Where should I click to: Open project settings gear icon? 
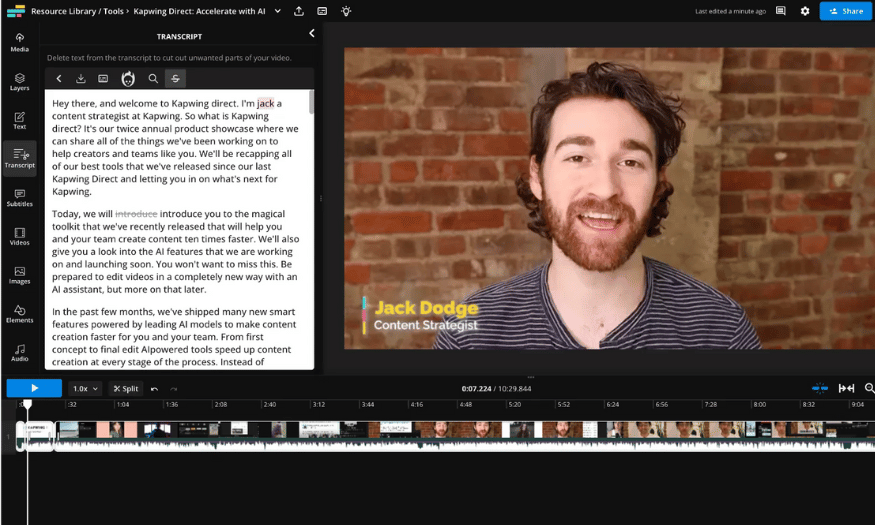(805, 11)
